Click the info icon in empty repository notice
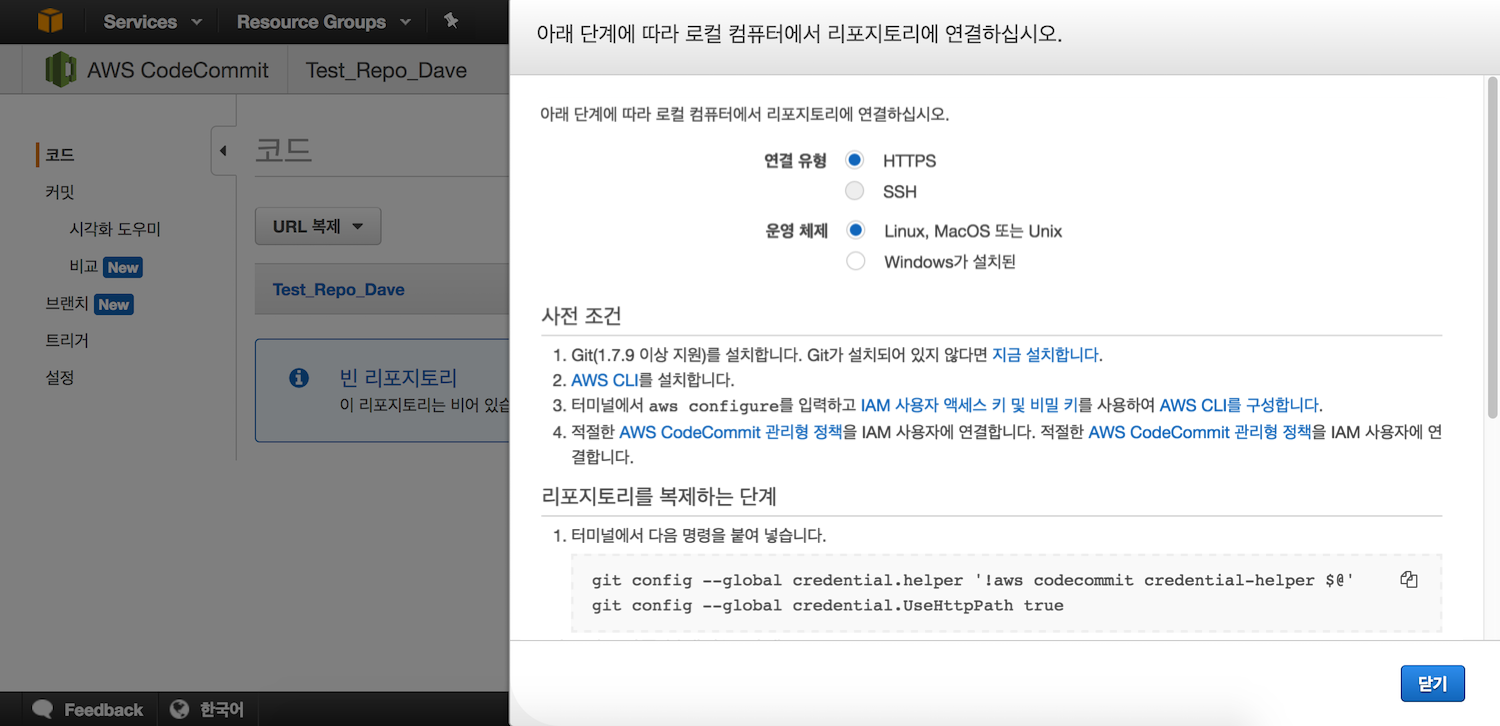 pyautogui.click(x=298, y=378)
